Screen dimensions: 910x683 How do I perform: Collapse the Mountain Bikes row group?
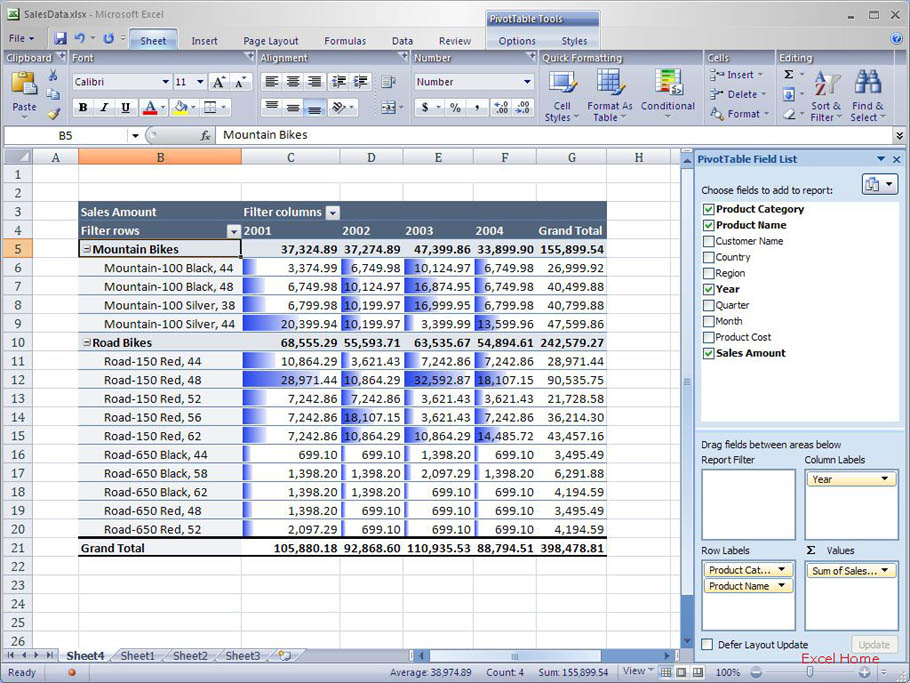(86, 250)
